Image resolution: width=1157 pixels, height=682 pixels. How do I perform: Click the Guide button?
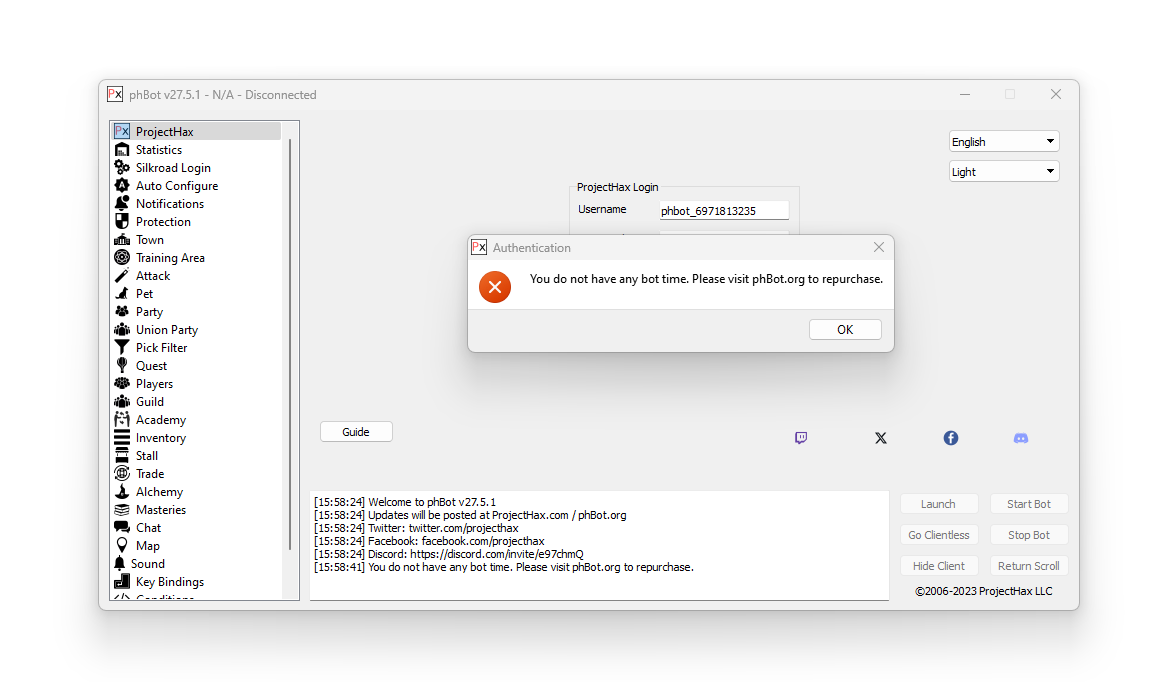coord(356,432)
